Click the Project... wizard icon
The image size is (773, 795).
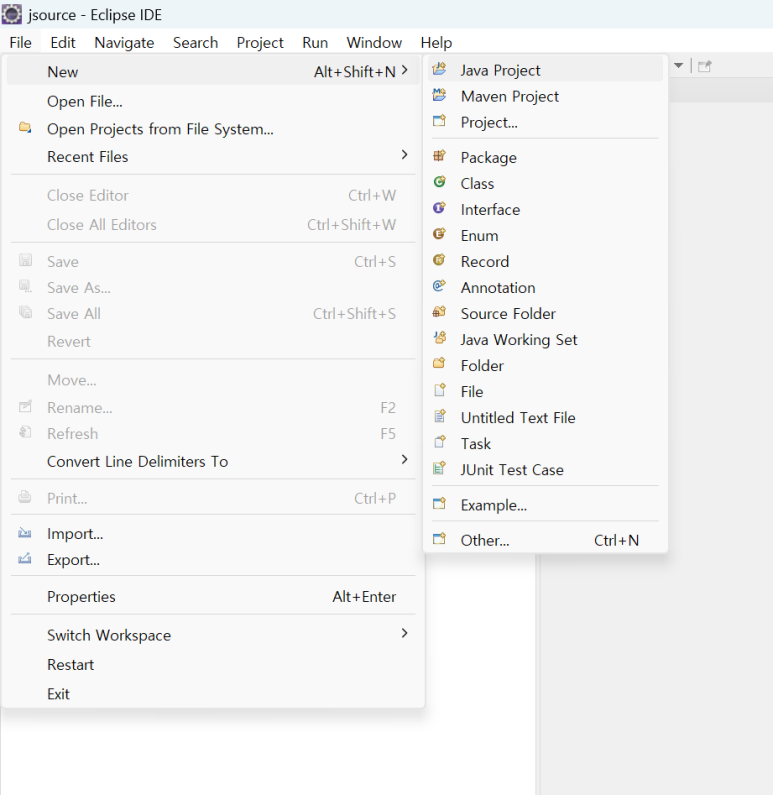coord(439,121)
